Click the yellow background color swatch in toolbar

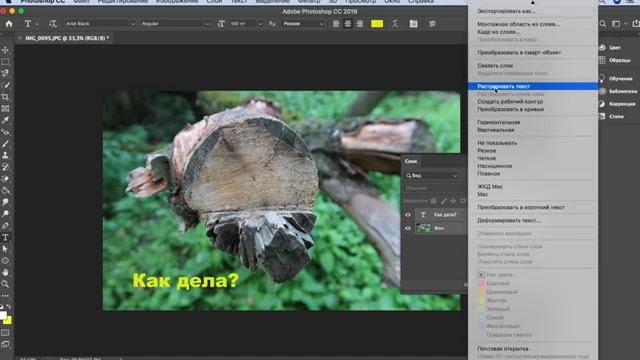click(x=8, y=320)
